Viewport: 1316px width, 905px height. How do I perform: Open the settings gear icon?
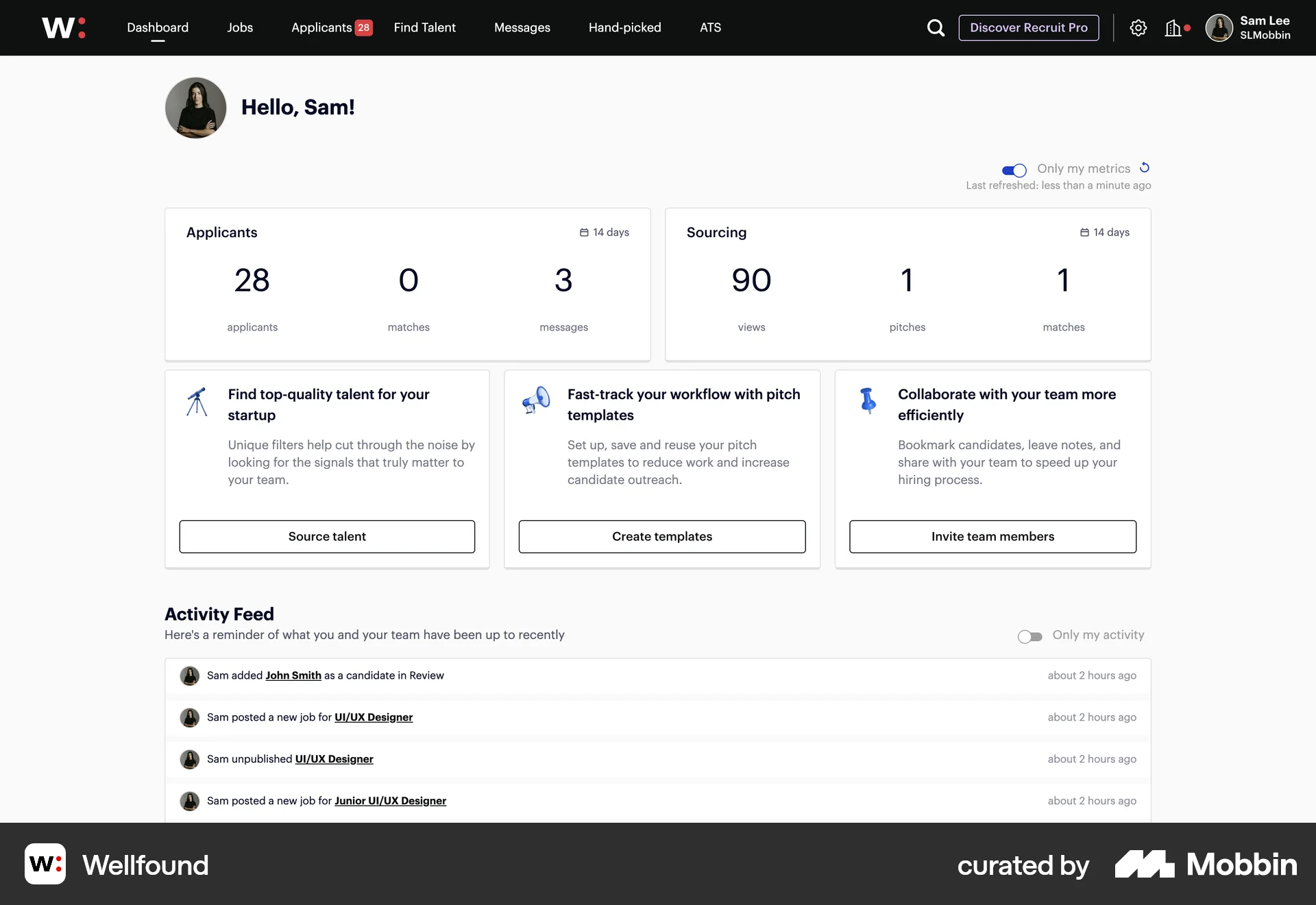coord(1138,27)
